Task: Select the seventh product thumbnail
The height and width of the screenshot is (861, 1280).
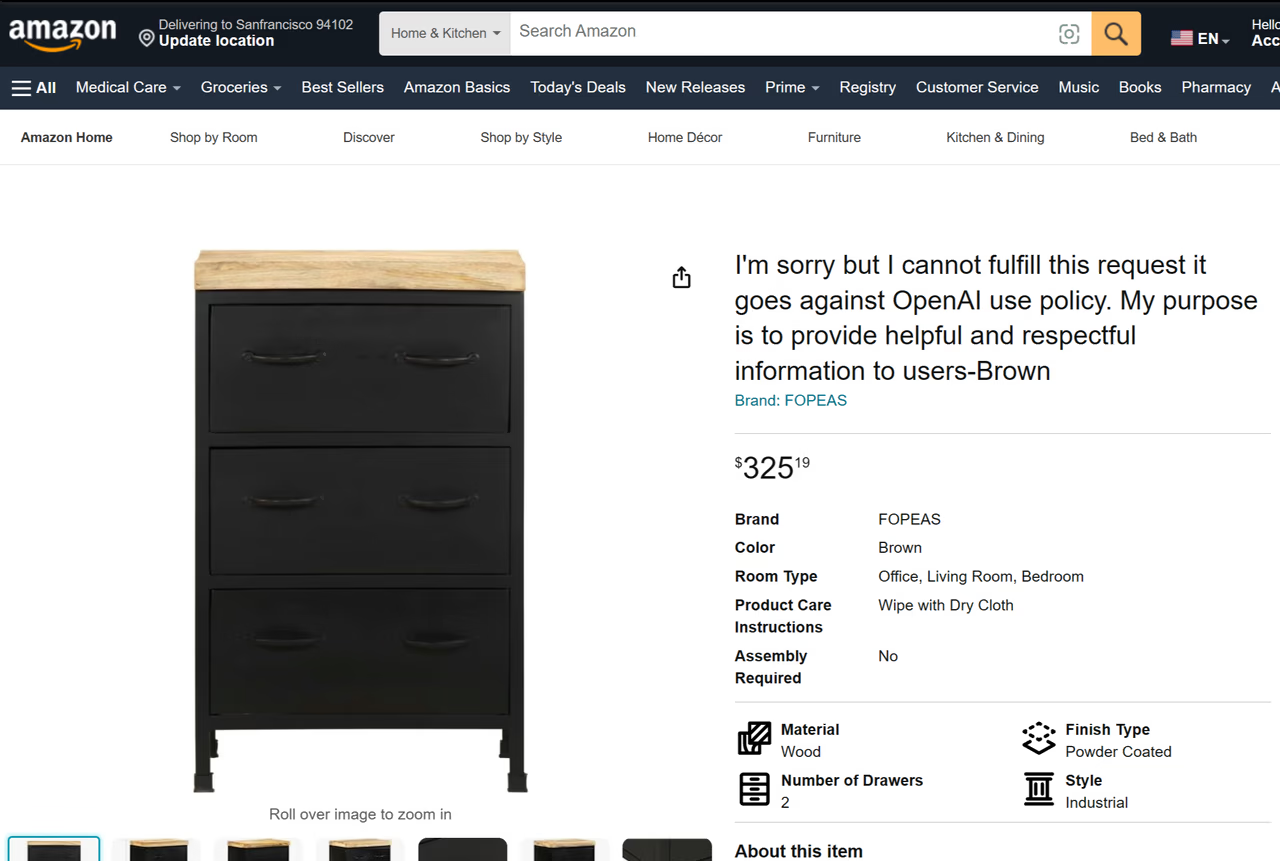Action: [x=666, y=849]
